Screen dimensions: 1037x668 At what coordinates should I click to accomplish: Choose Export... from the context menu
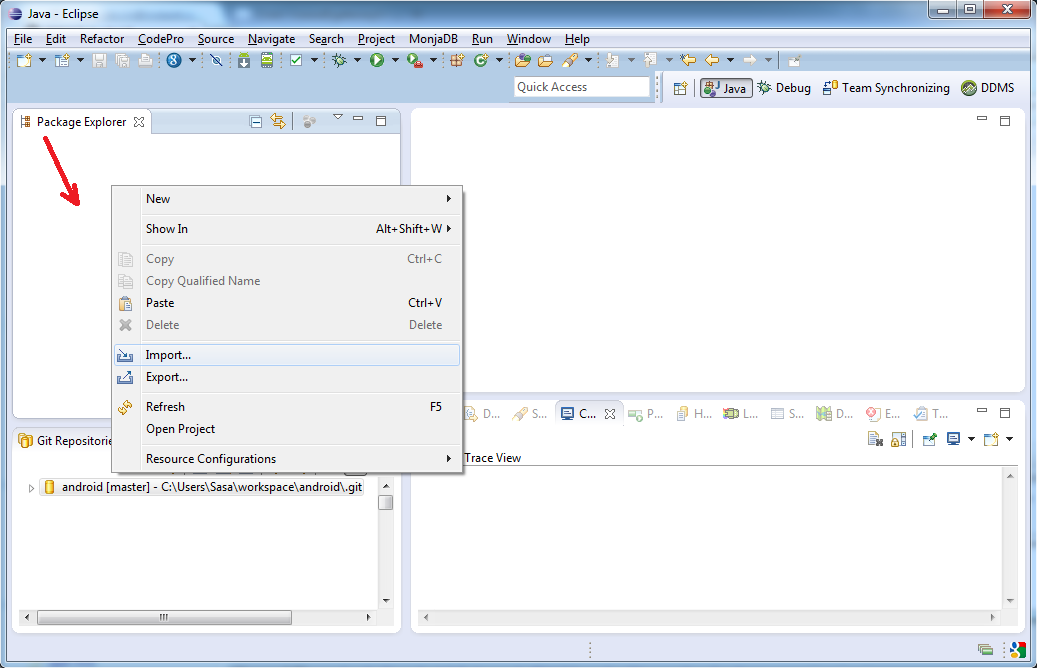click(x=287, y=377)
